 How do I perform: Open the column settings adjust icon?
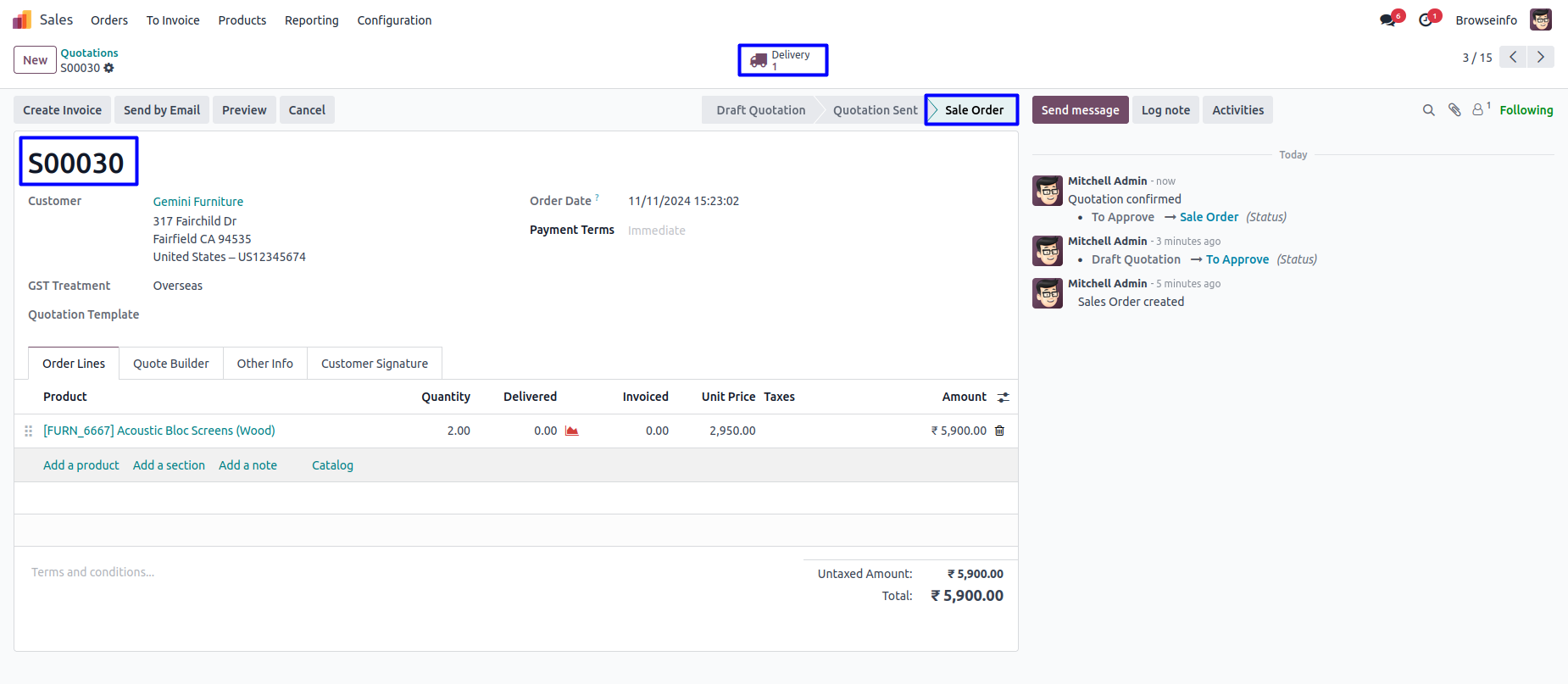point(1004,398)
